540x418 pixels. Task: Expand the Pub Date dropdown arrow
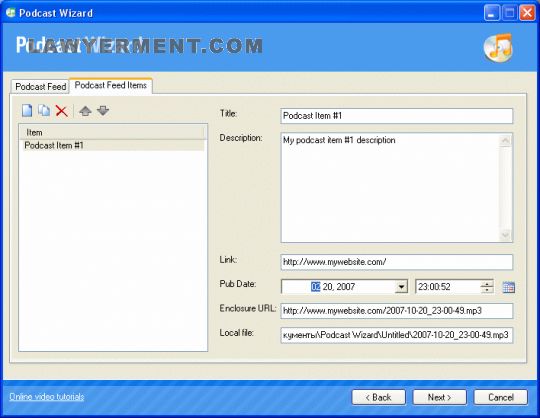[401, 286]
